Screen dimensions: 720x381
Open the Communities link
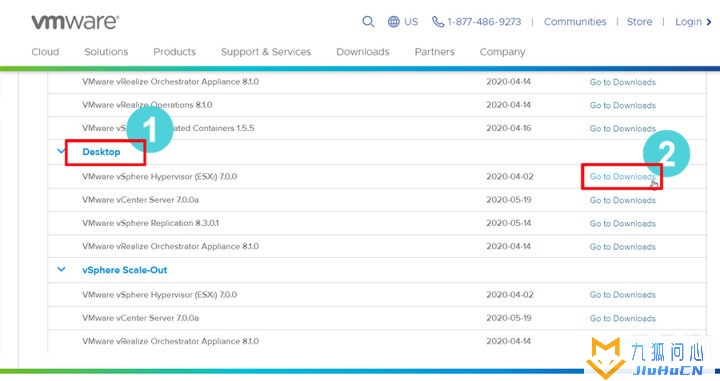575,22
